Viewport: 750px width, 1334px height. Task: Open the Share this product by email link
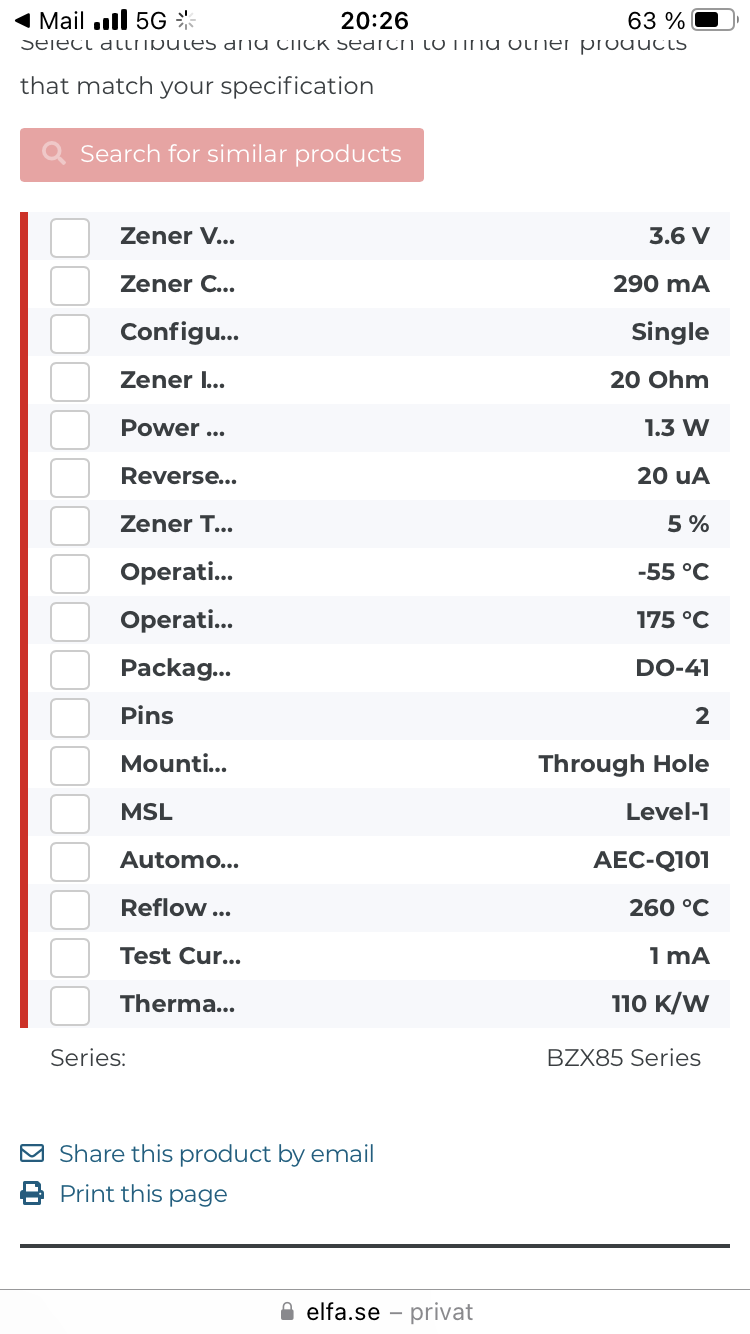pos(216,1152)
